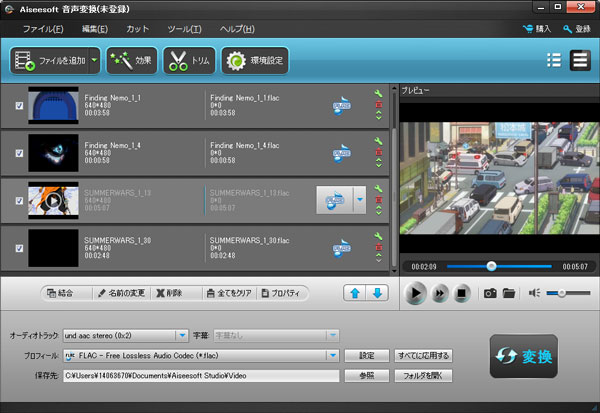Image resolution: width=600 pixels, height=413 pixels.
Task: Expand format dropdown arrow on SUMMERWARS_1_13 row
Action: tap(360, 200)
